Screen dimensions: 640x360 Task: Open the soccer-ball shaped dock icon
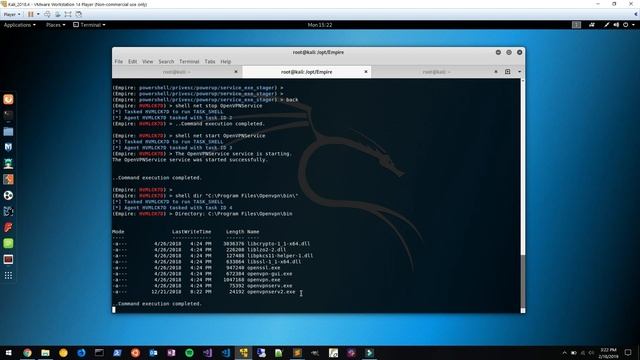coord(8,195)
